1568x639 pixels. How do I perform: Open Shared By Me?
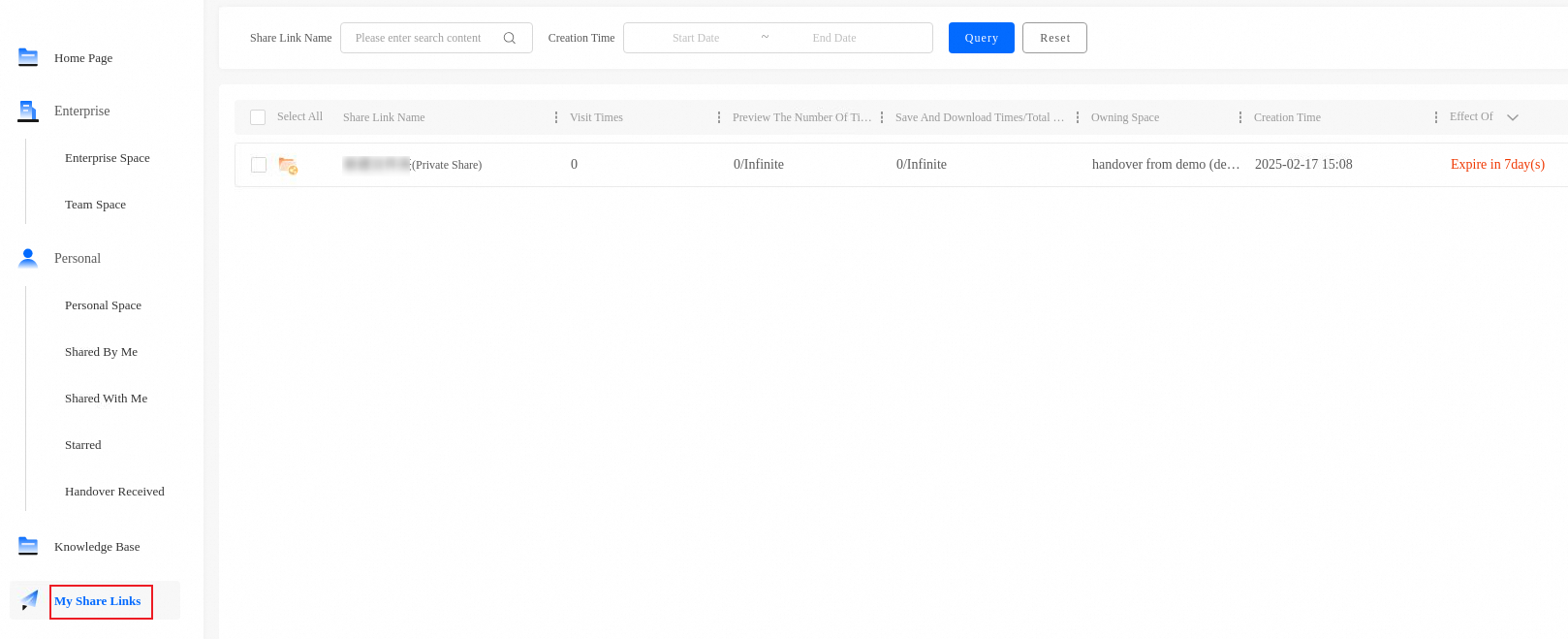point(101,352)
